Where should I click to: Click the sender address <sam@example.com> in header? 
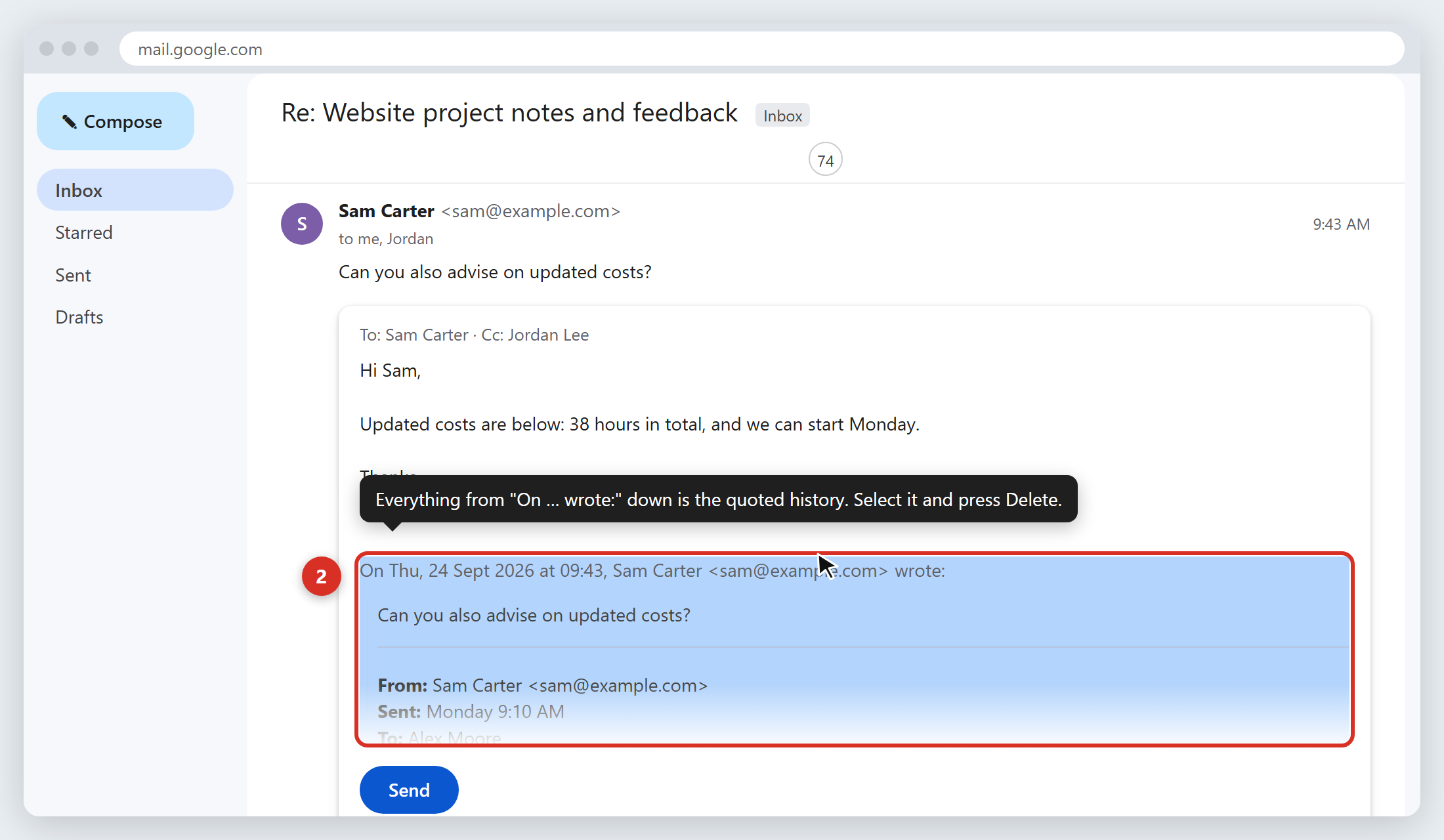click(x=530, y=211)
